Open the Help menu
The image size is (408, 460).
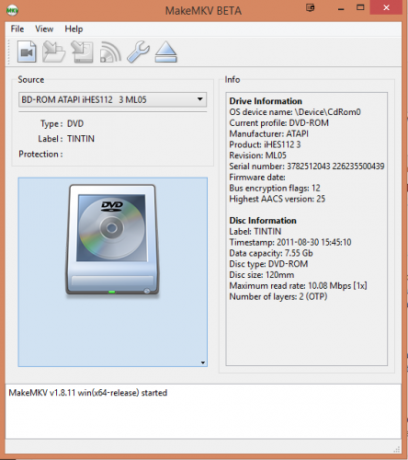(74, 29)
